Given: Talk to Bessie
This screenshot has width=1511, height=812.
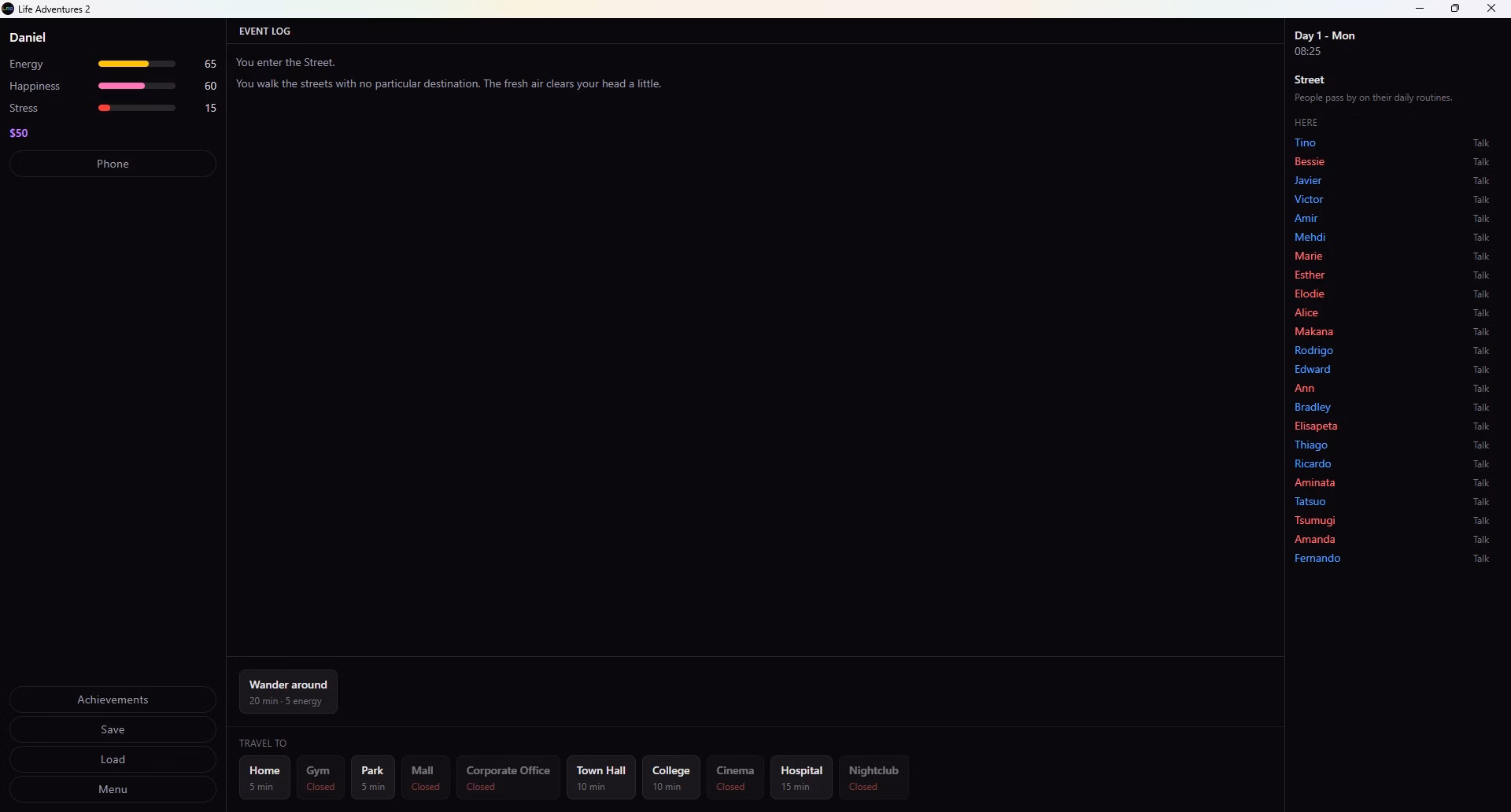Looking at the screenshot, I should pyautogui.click(x=1480, y=162).
